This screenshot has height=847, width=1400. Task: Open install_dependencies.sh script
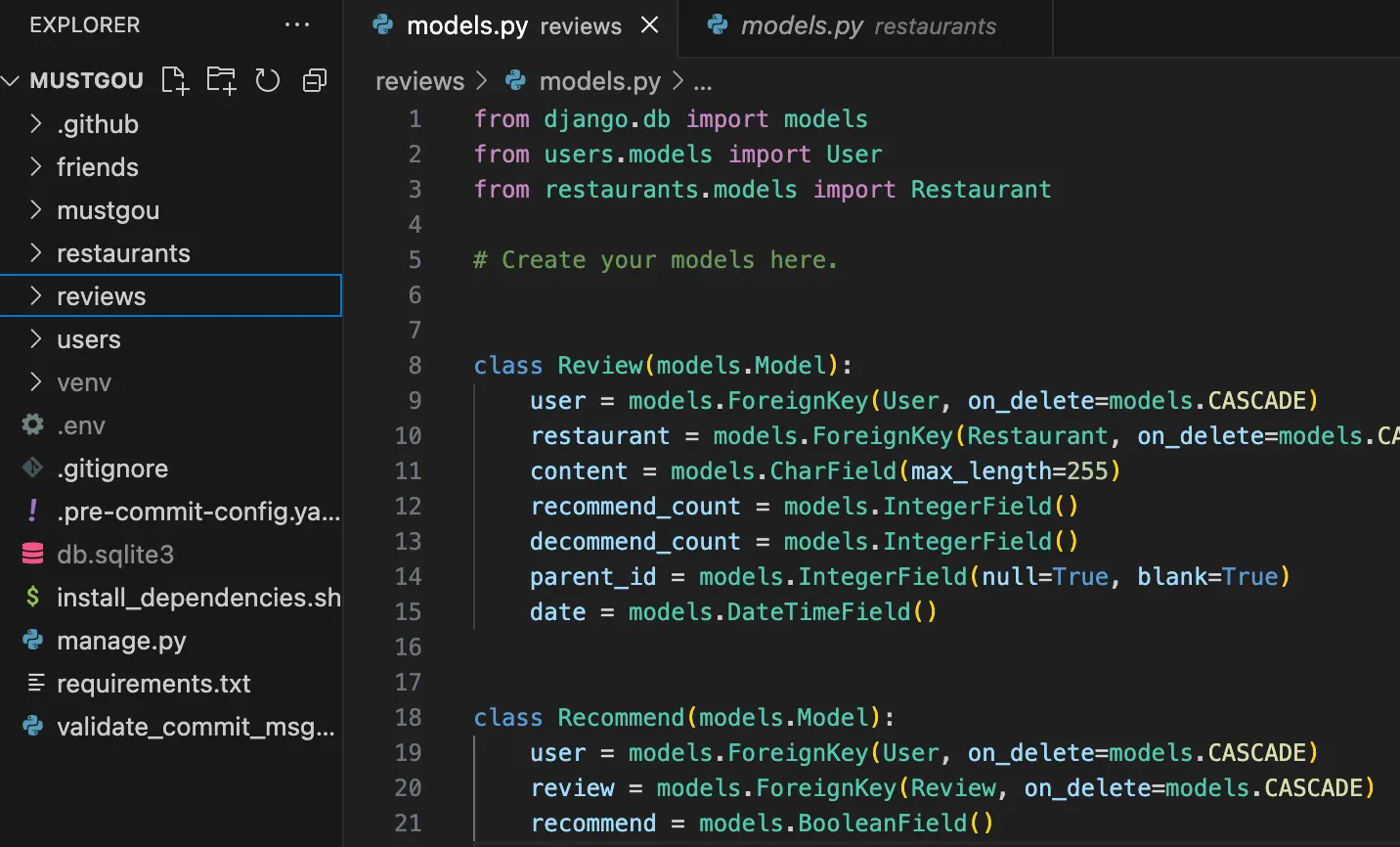pyautogui.click(x=197, y=598)
